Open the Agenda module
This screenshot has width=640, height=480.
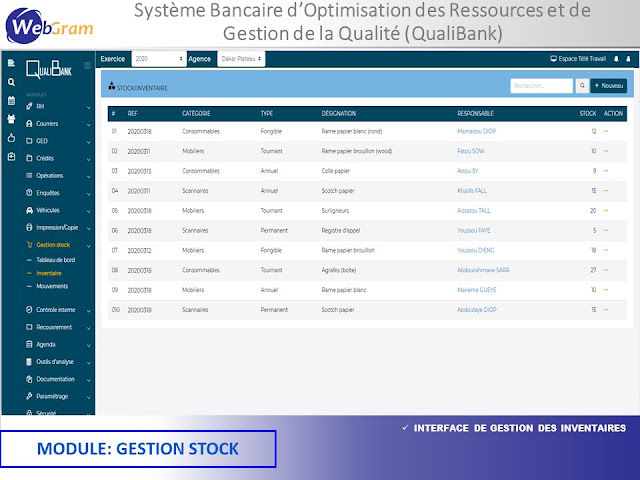click(x=45, y=344)
